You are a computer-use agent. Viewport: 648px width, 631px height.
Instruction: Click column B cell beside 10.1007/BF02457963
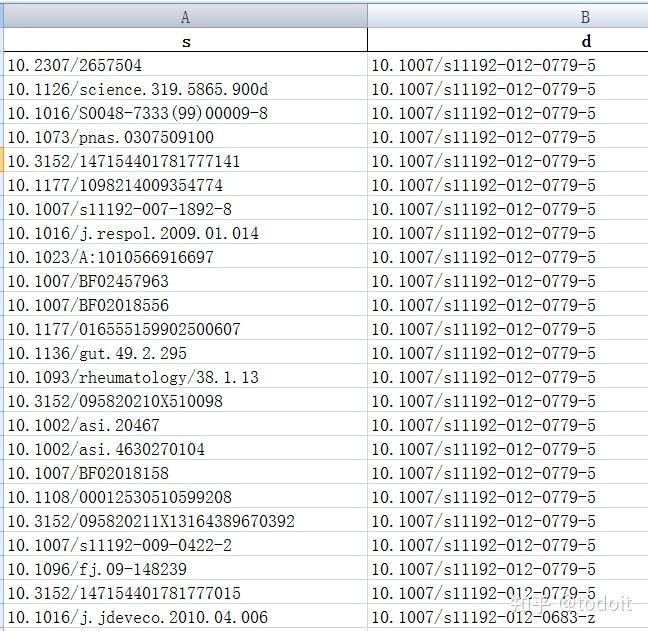click(x=508, y=280)
